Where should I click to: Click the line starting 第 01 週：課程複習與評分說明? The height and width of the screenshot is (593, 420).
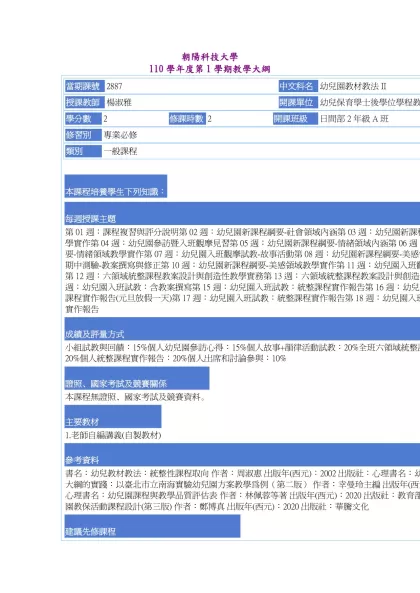(x=242, y=232)
